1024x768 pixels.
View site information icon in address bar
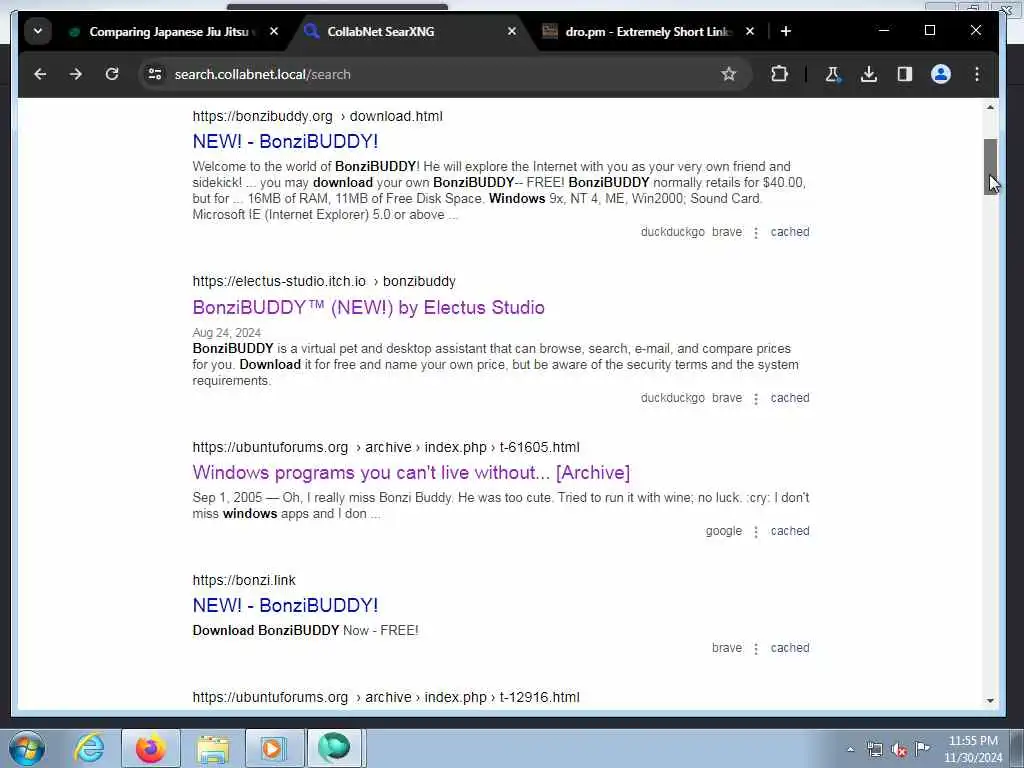[155, 74]
